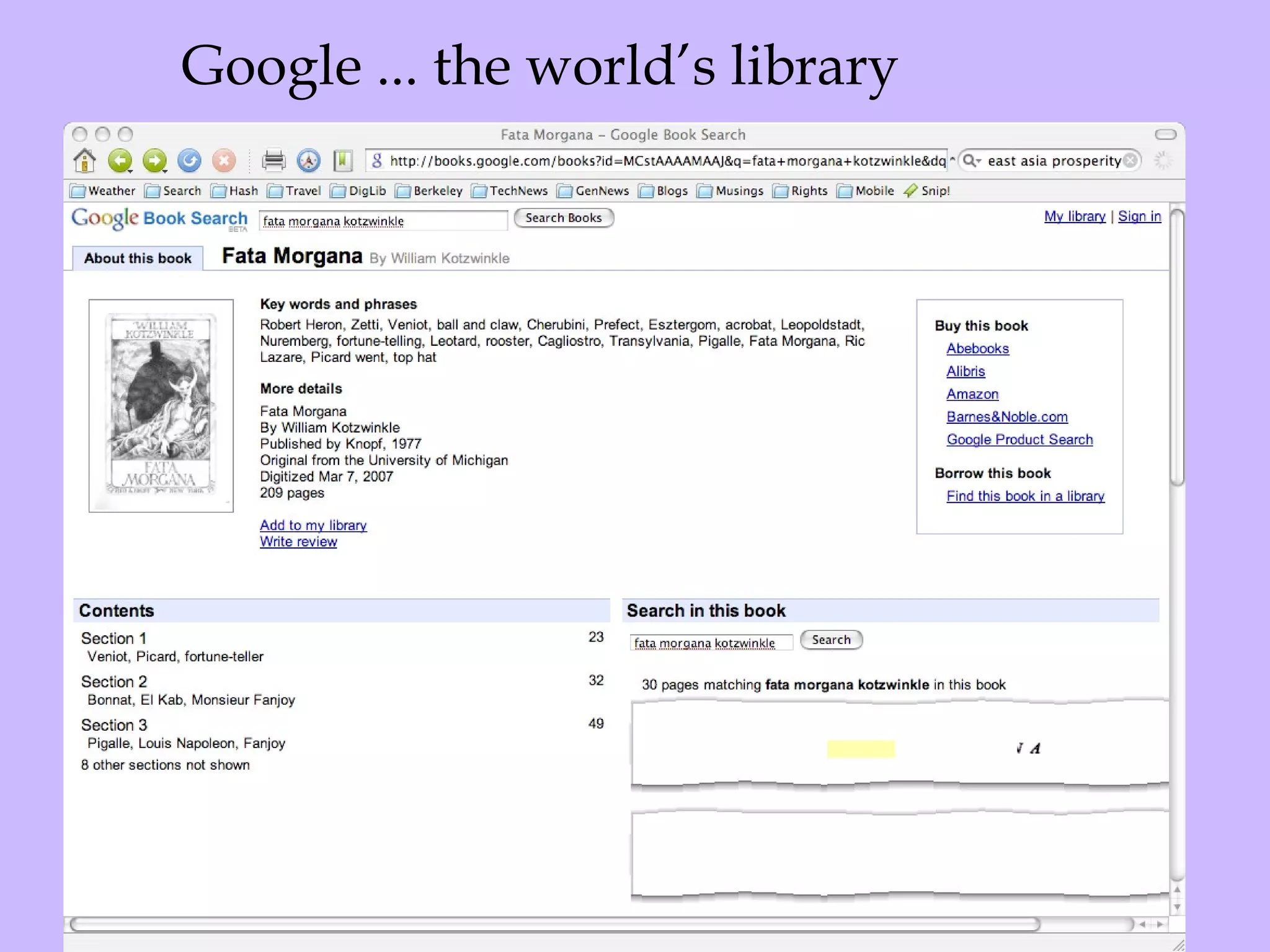Image resolution: width=1270 pixels, height=952 pixels.
Task: Go forward with the green right arrow
Action: (x=155, y=161)
